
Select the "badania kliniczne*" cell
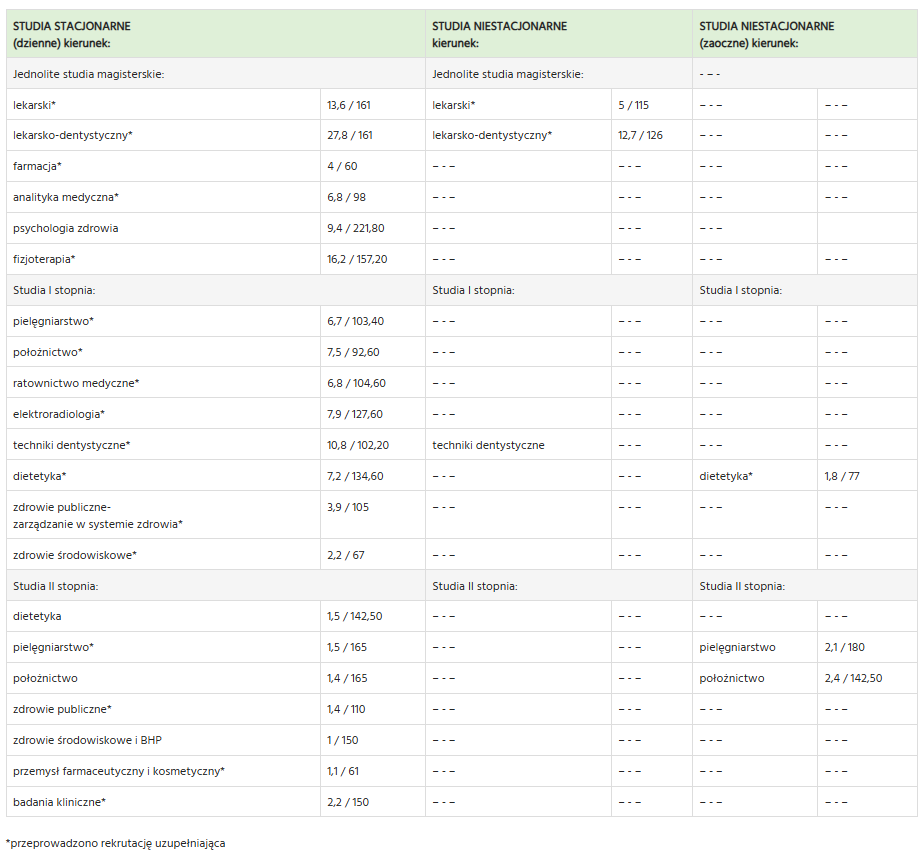(x=59, y=802)
